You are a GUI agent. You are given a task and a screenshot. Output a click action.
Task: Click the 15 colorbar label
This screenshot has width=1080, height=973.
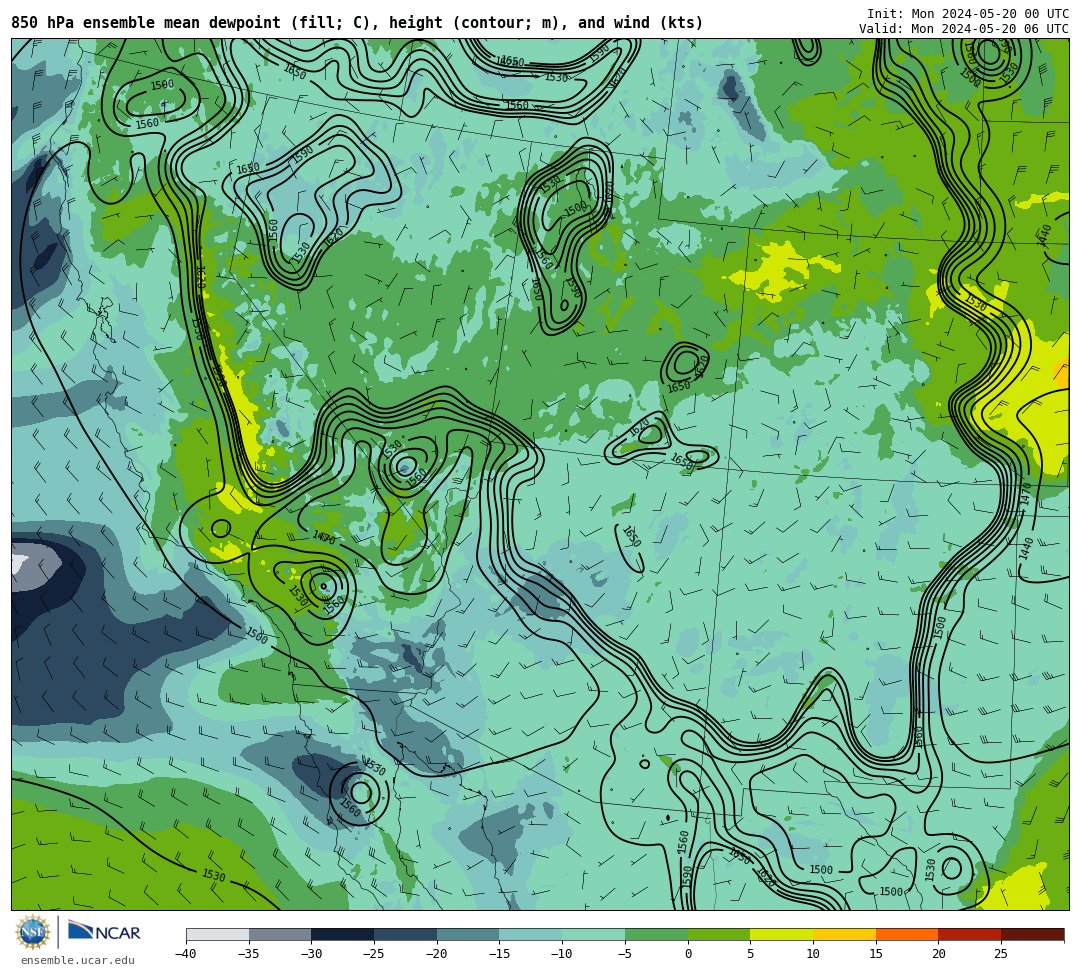(875, 954)
